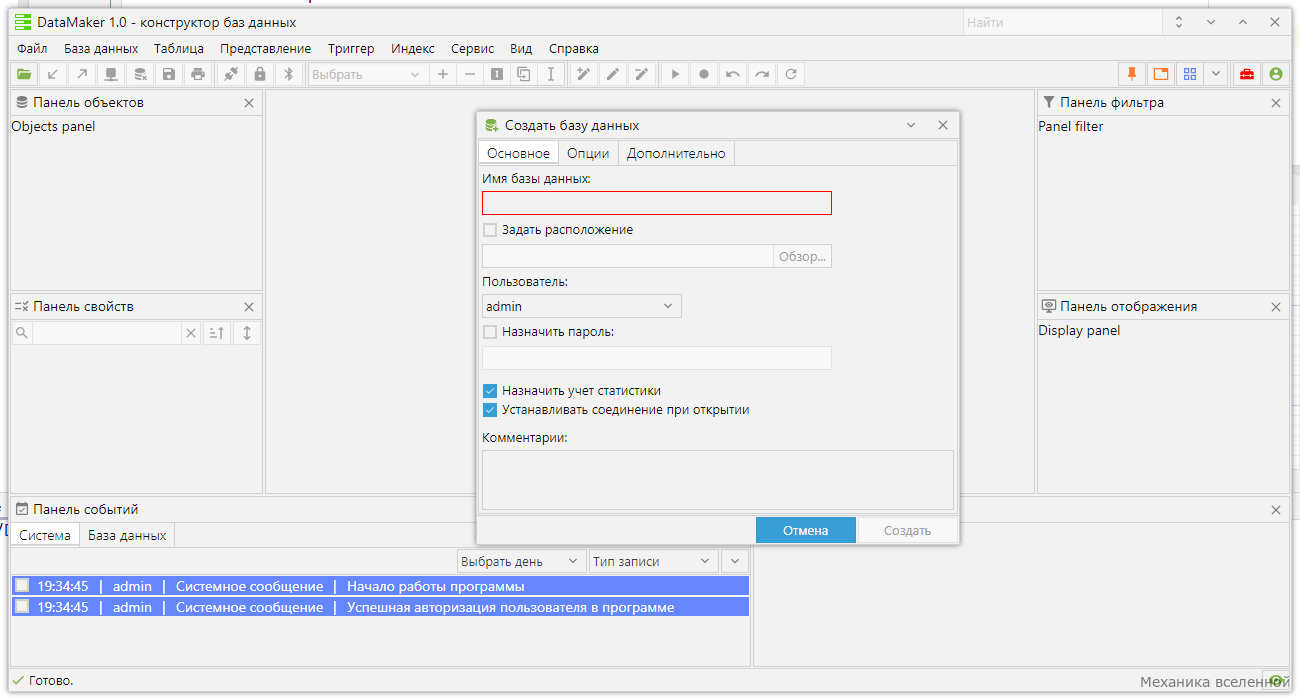Click the red toolbox icon
The width and height of the screenshot is (1300, 700).
(1246, 74)
